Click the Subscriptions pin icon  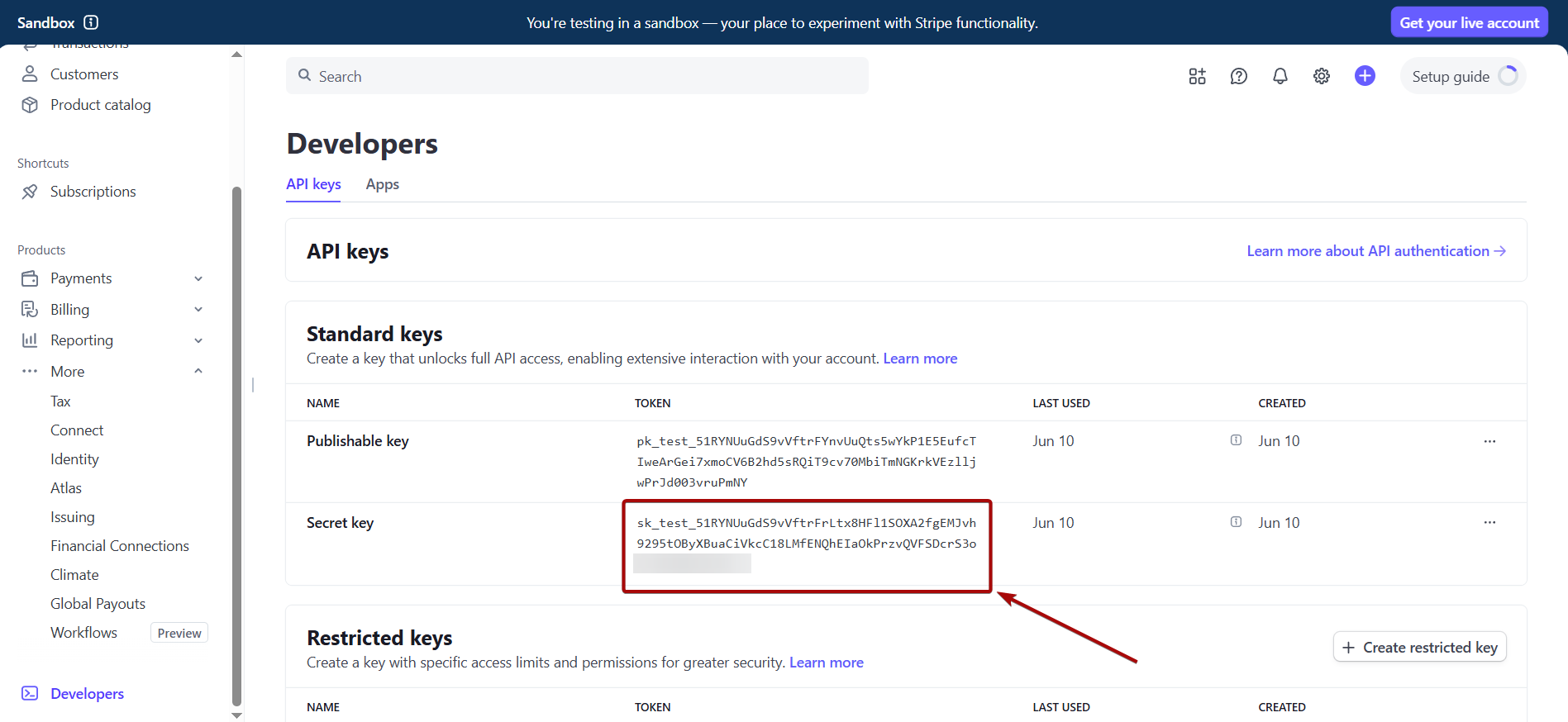point(30,192)
